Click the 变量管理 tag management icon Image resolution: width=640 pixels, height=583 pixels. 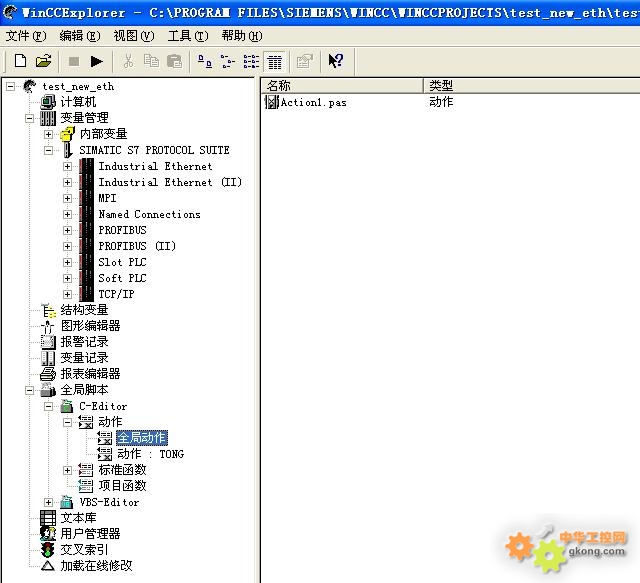click(x=48, y=118)
